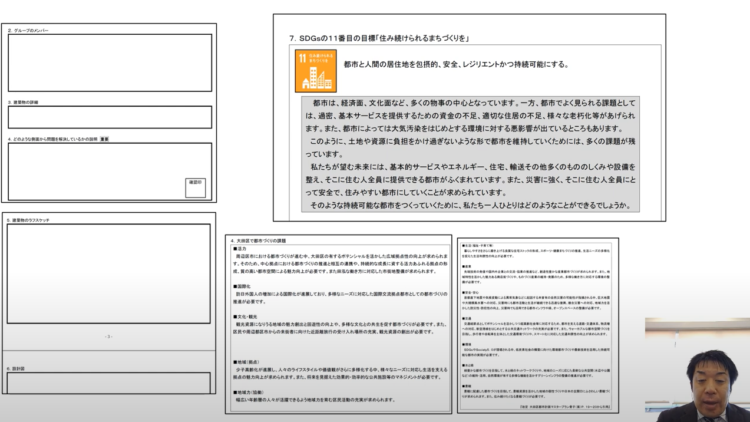
Task: Click heading 3. 建築物の詳細
Action: click(23, 102)
